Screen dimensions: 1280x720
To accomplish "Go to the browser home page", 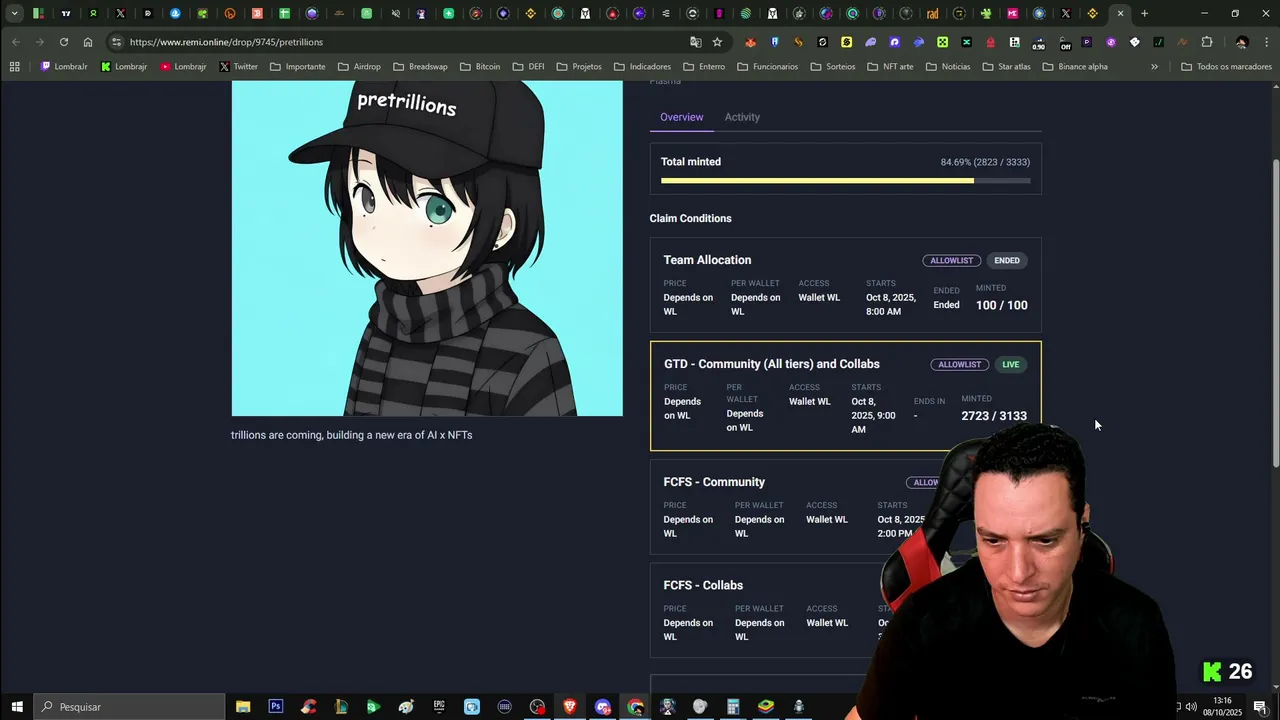I will coord(88,42).
